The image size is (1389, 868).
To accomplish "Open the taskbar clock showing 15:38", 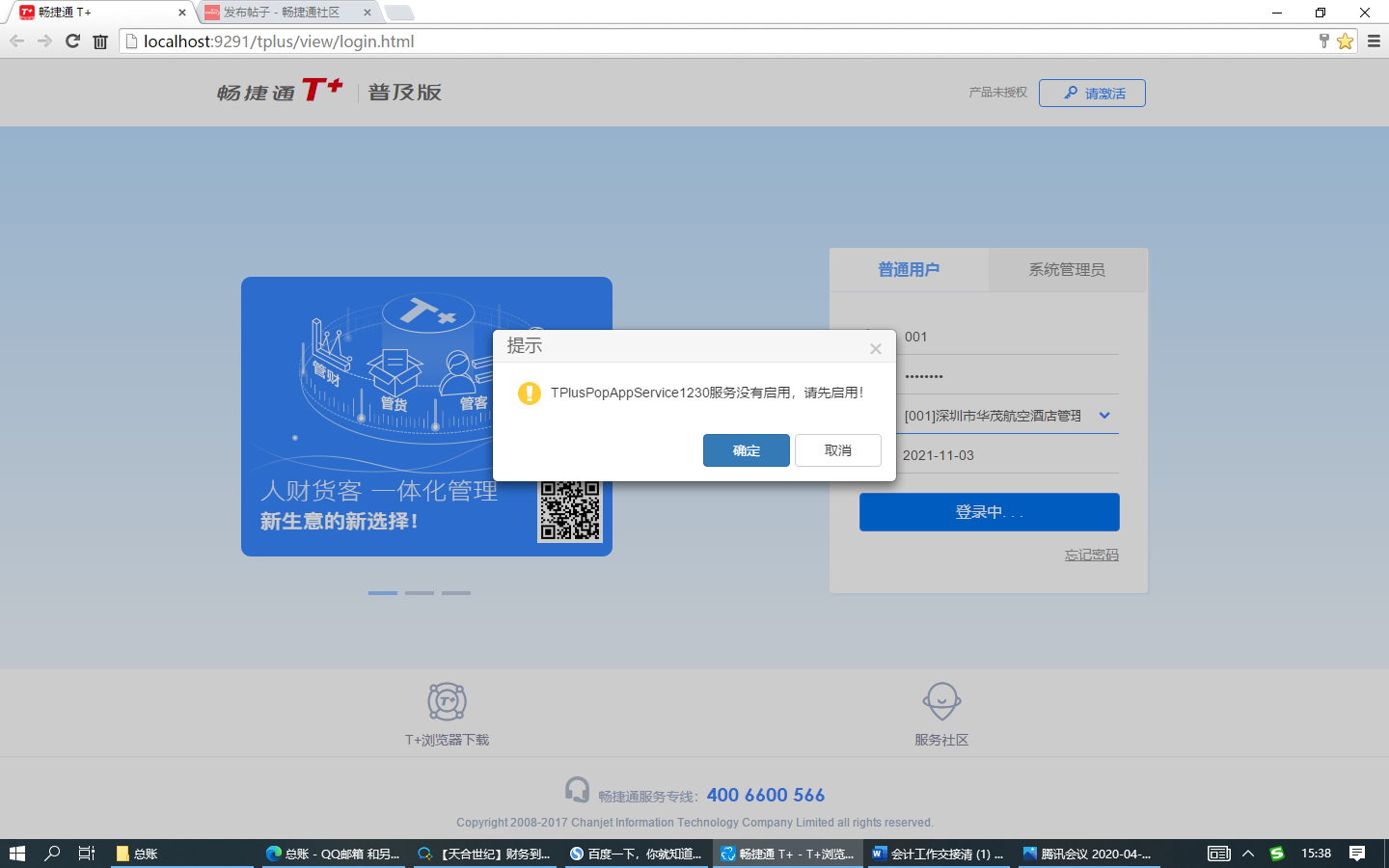I will click(1316, 854).
